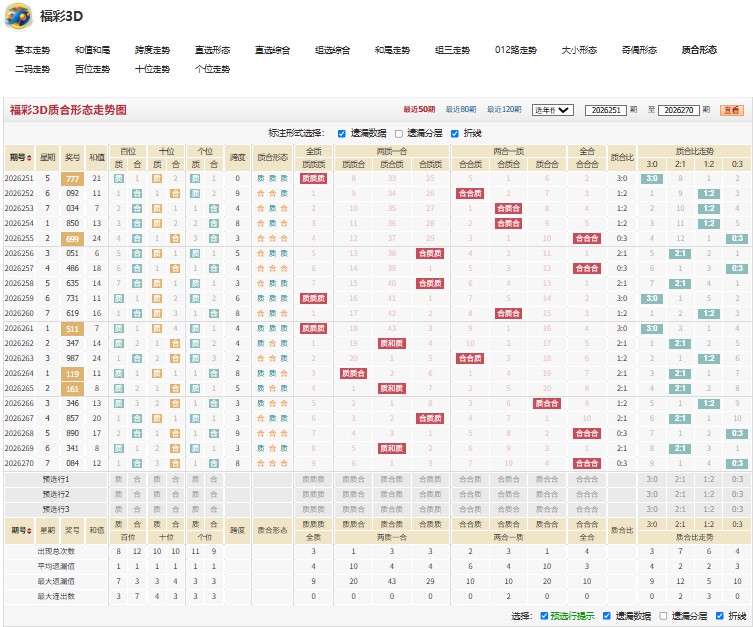Click the 最大连出数 statistics row label
The image size is (753, 627).
(56, 597)
